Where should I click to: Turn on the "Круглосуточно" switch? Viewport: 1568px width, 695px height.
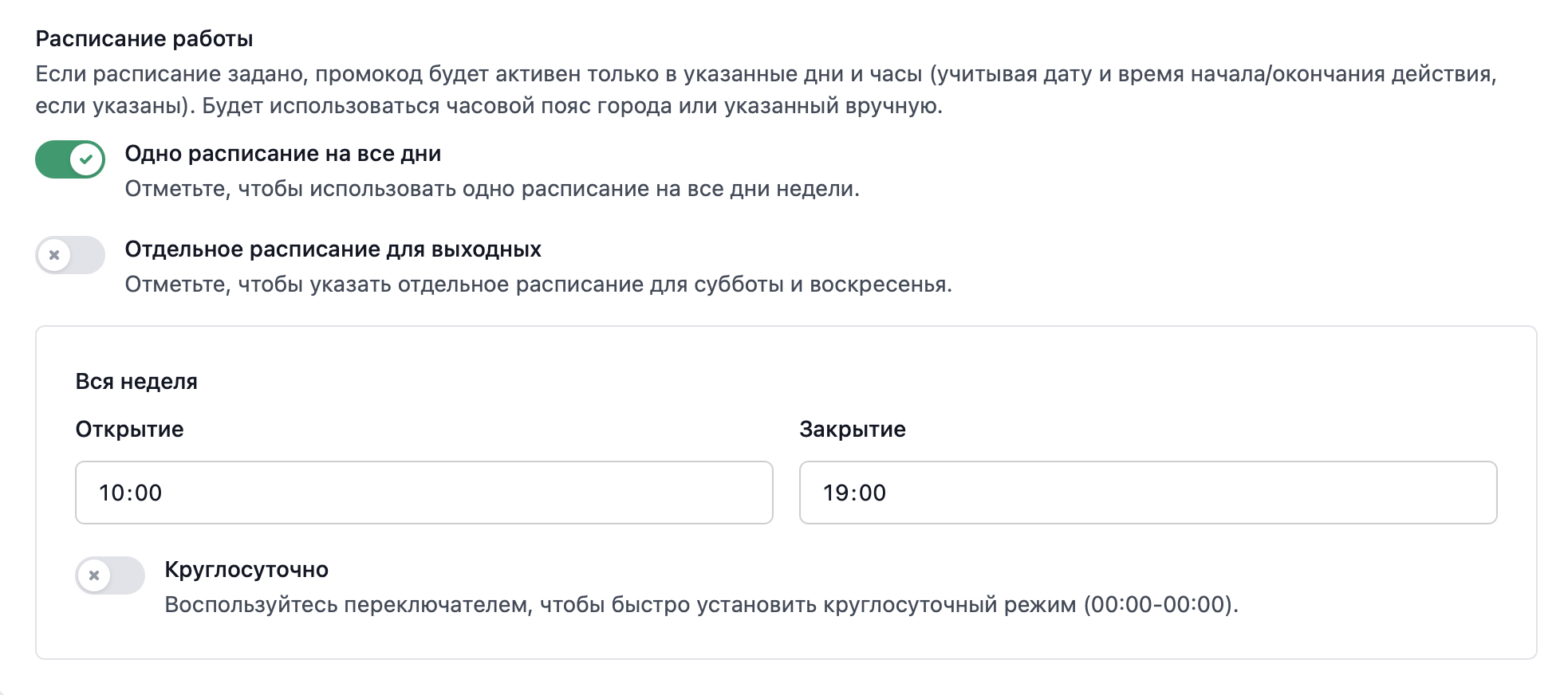pyautogui.click(x=110, y=575)
